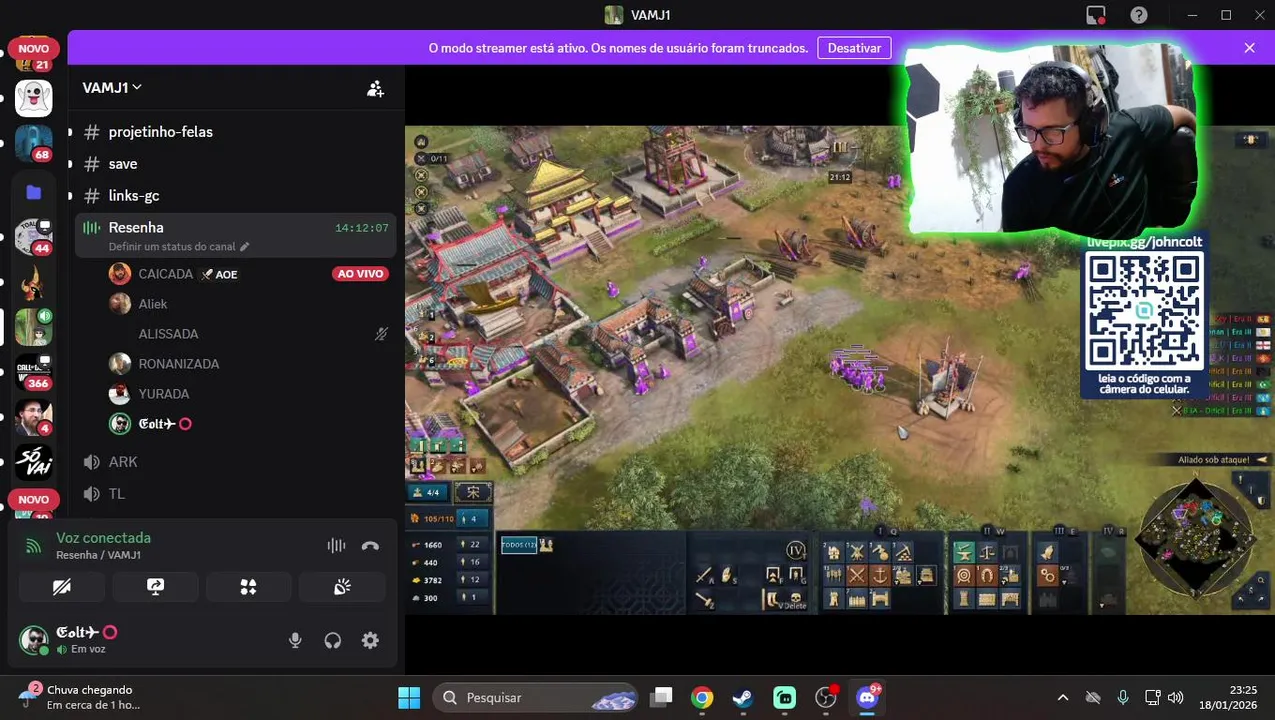The width and height of the screenshot is (1275, 720).
Task: Open the SÓ VAI server icon
Action: 34,462
